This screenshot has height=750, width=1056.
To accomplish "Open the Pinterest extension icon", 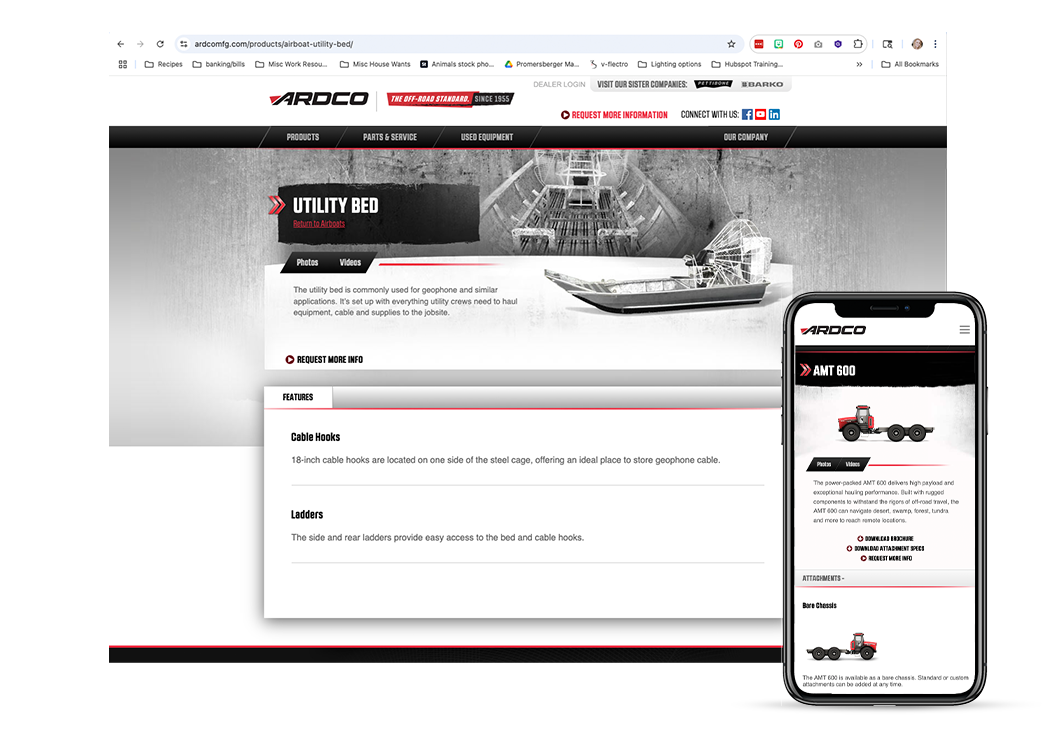I will click(798, 44).
